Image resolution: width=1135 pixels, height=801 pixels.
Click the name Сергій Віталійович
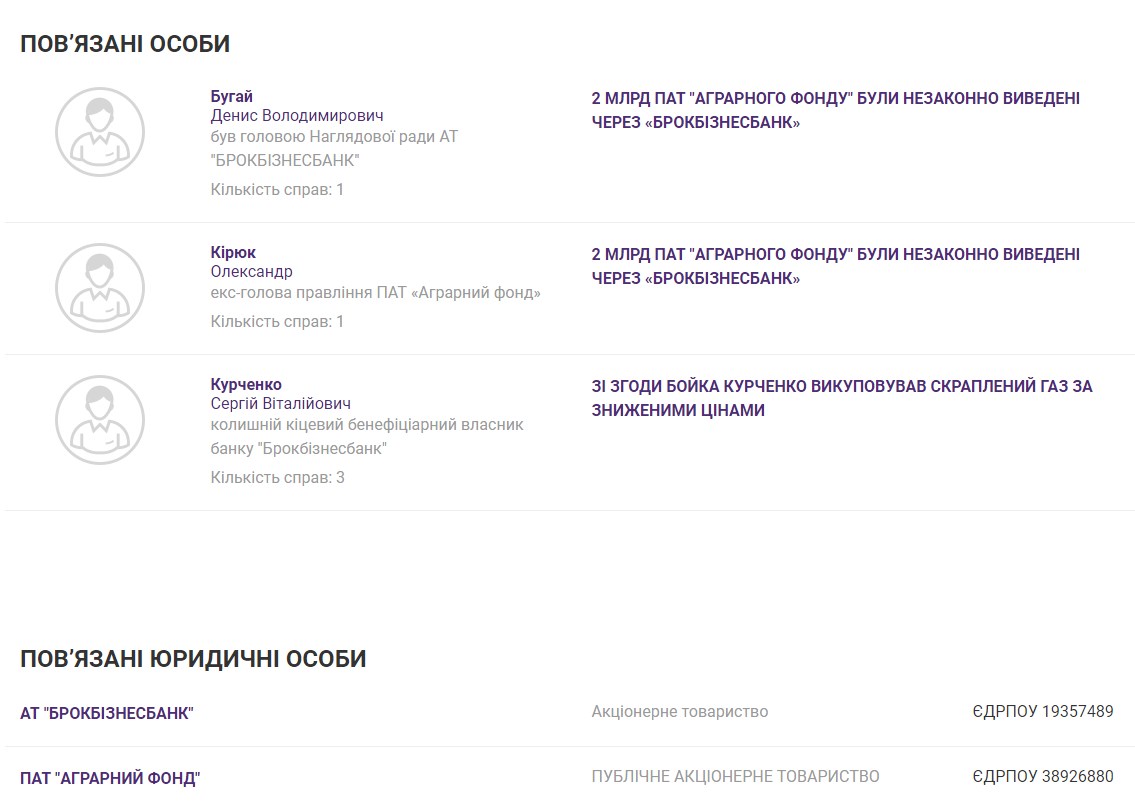280,404
